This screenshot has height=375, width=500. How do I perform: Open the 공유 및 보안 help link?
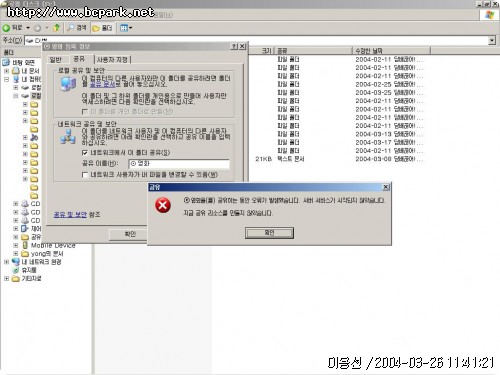pos(70,214)
